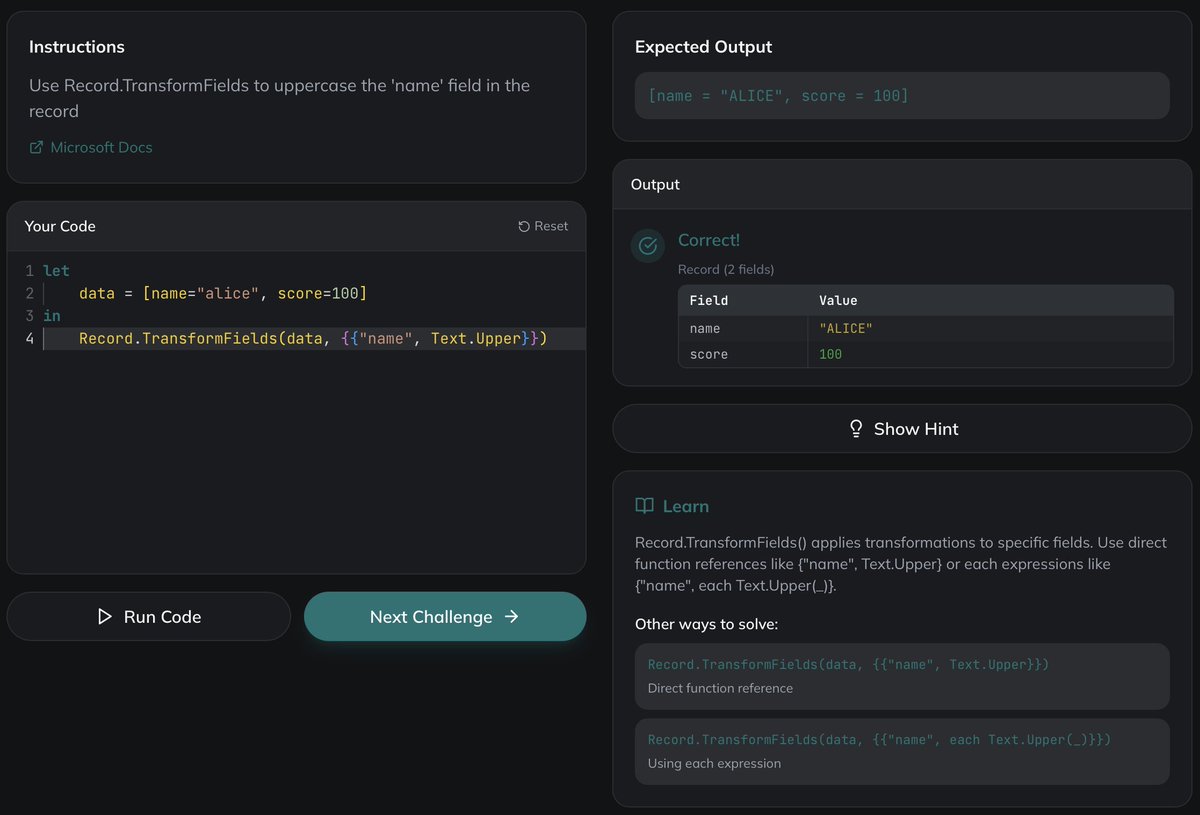Click the lightbulb icon in Show Hint
The width and height of the screenshot is (1200, 815).
point(856,428)
